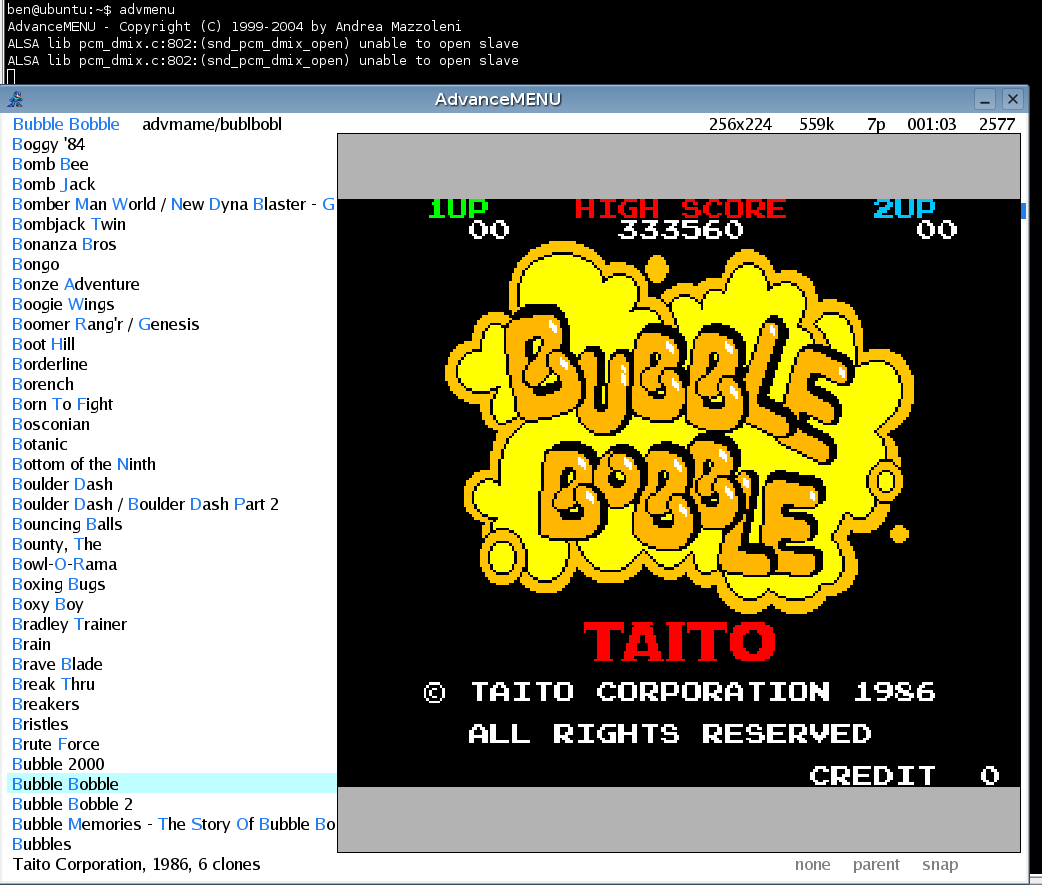This screenshot has width=1042, height=886.
Task: Pick Breakers in the game list
Action: tap(45, 703)
